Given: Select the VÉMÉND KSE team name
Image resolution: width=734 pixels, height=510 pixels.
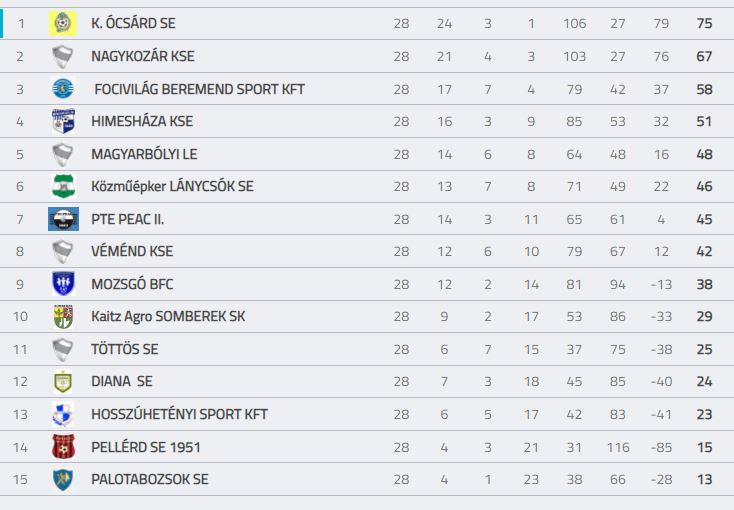Looking at the screenshot, I should [132, 251].
